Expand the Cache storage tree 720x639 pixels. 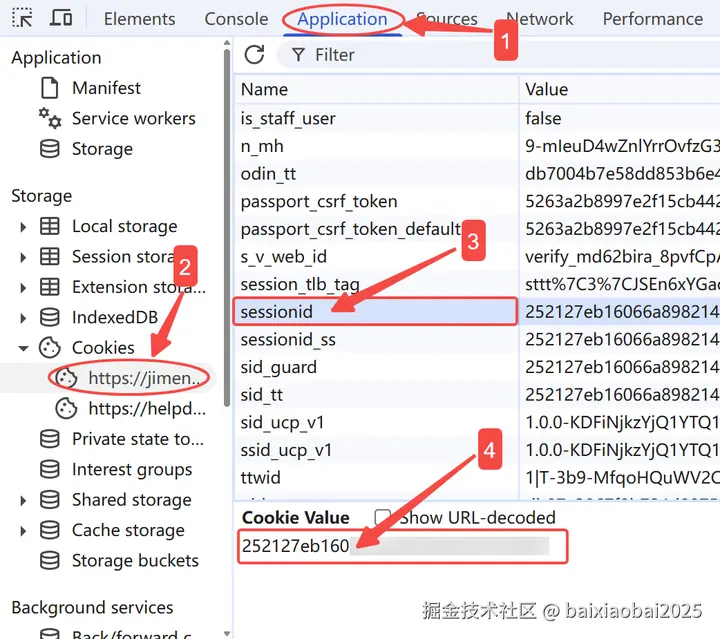(x=23, y=531)
